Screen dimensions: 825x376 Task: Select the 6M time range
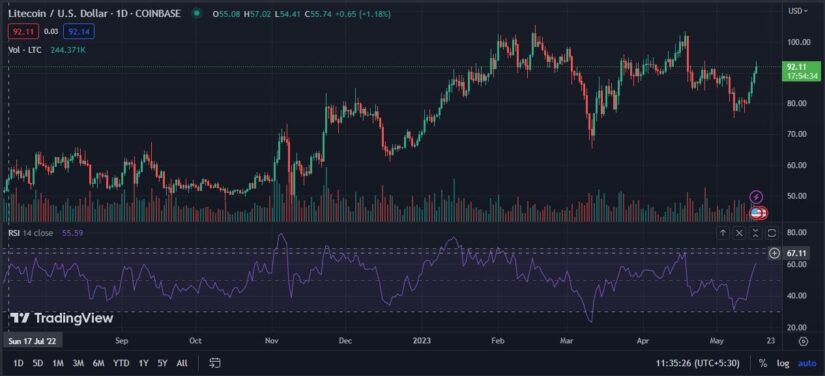98,363
